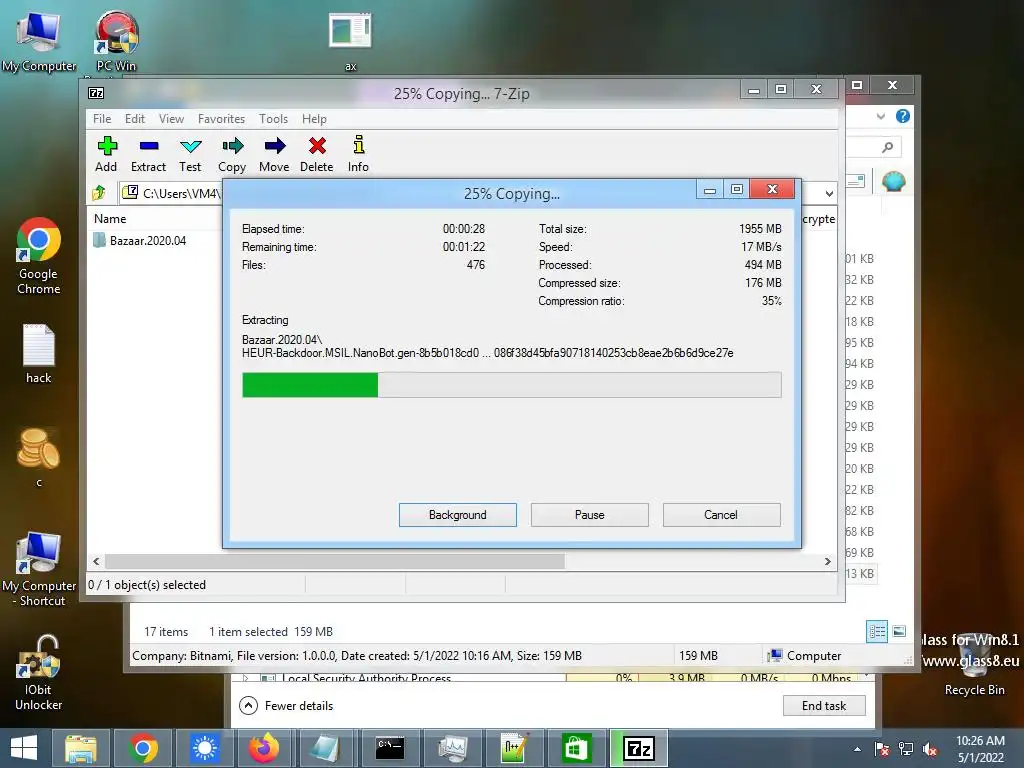The width and height of the screenshot is (1024, 768).
Task: Expand the address bar dropdown arrow
Action: (x=829, y=193)
